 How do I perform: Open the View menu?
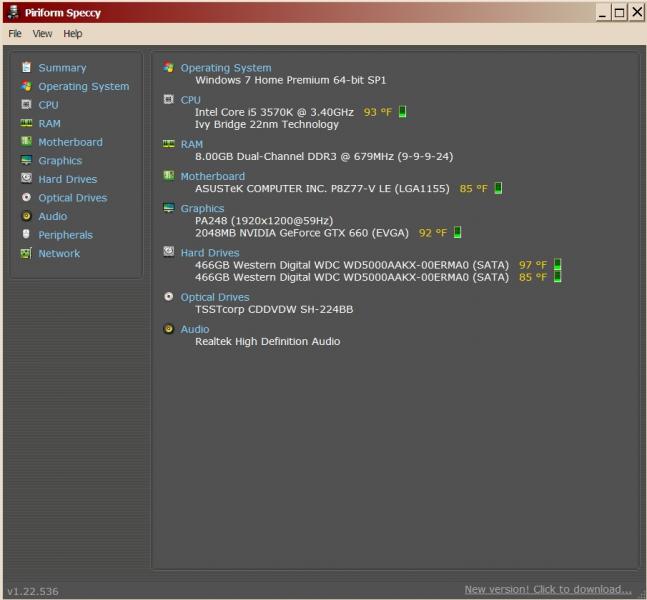click(x=43, y=33)
